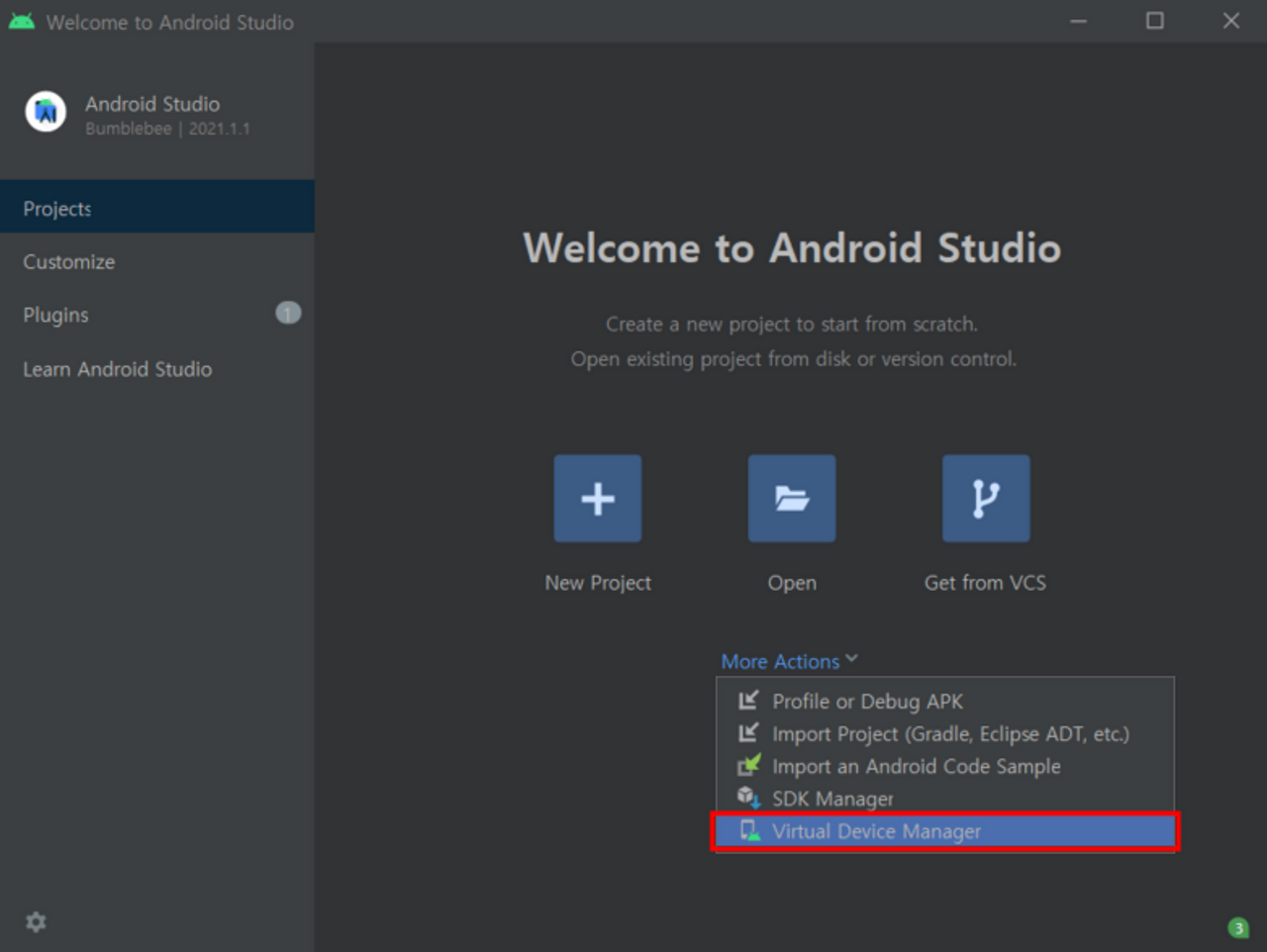Click the New Project plus icon
This screenshot has height=952, width=1267.
[x=597, y=498]
